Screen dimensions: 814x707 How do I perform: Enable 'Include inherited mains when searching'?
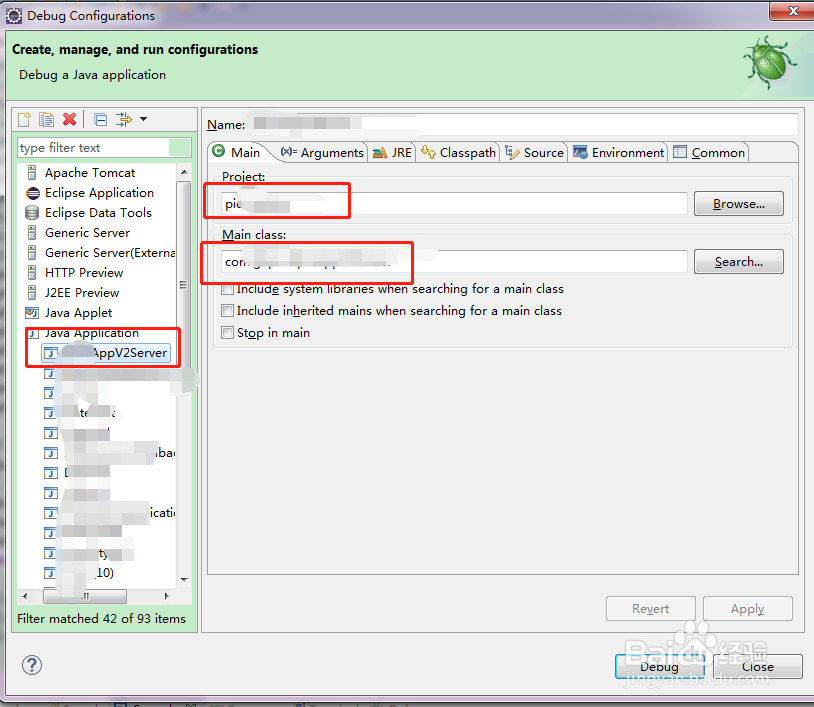point(228,310)
